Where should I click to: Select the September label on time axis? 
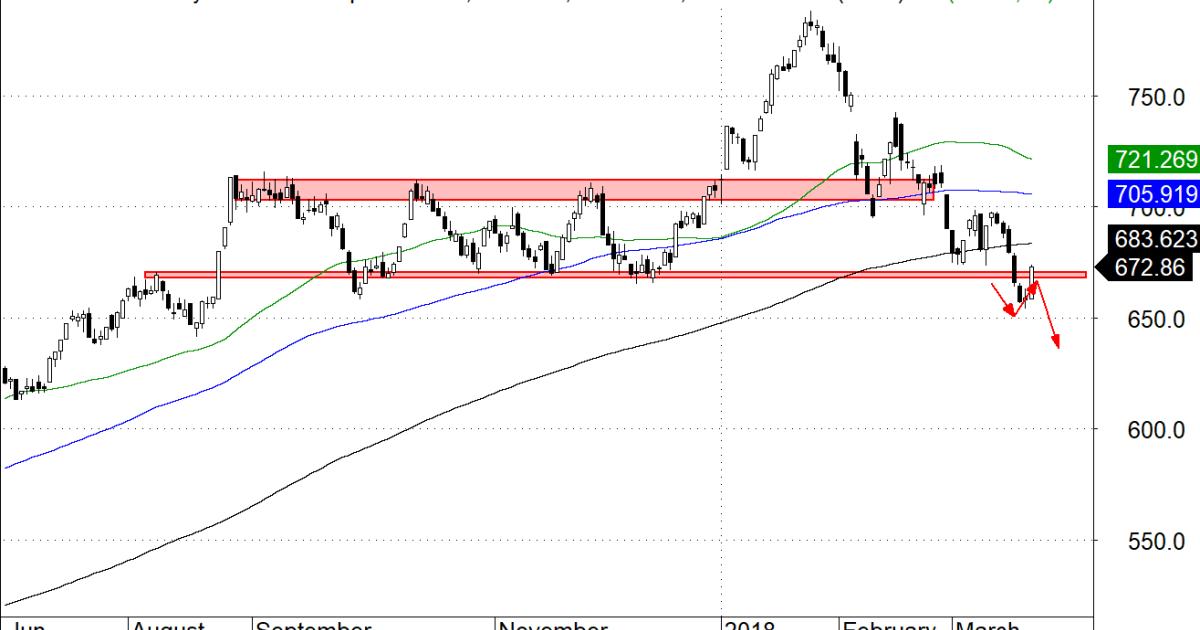click(312, 624)
